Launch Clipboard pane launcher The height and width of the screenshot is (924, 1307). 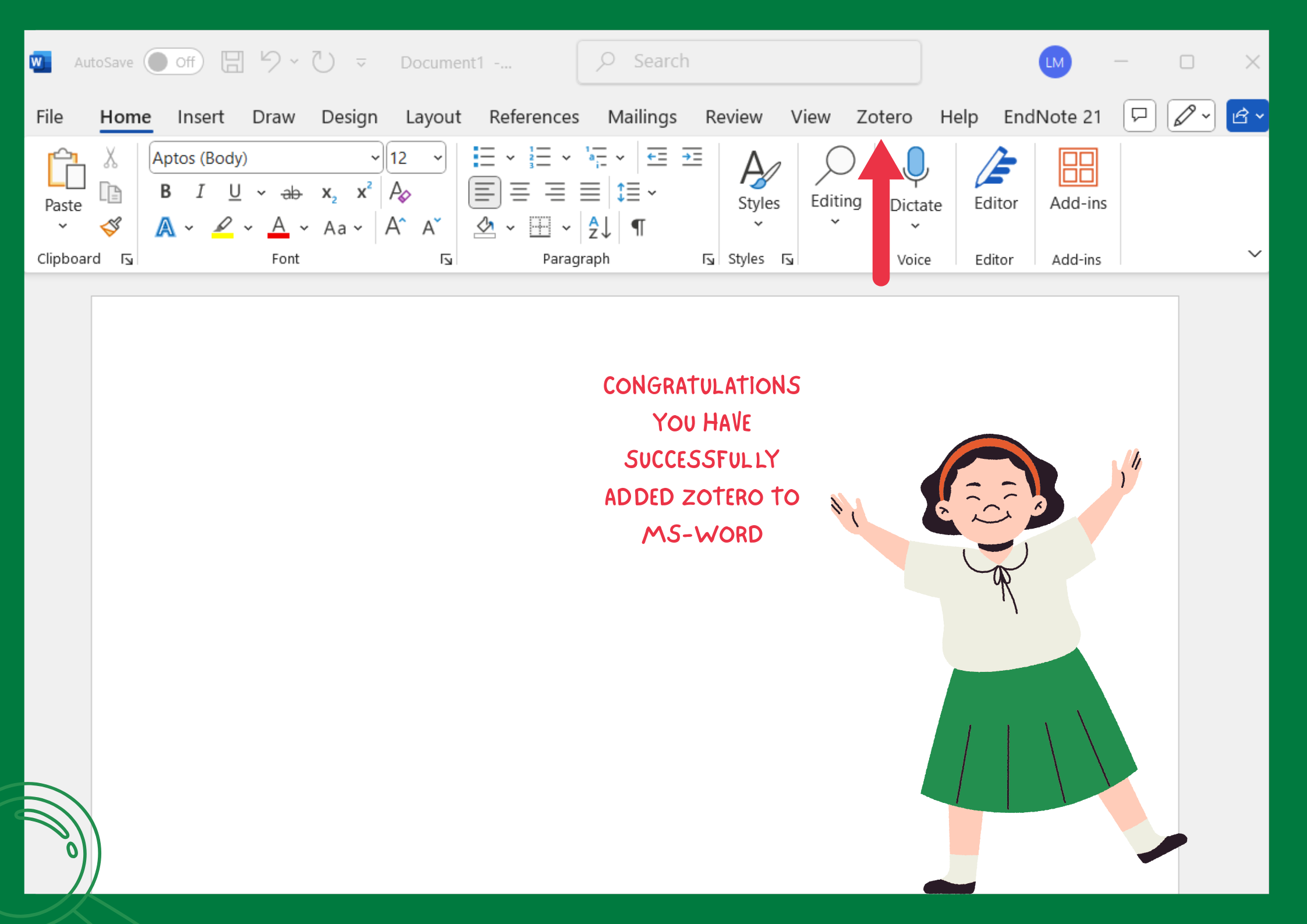click(x=127, y=259)
